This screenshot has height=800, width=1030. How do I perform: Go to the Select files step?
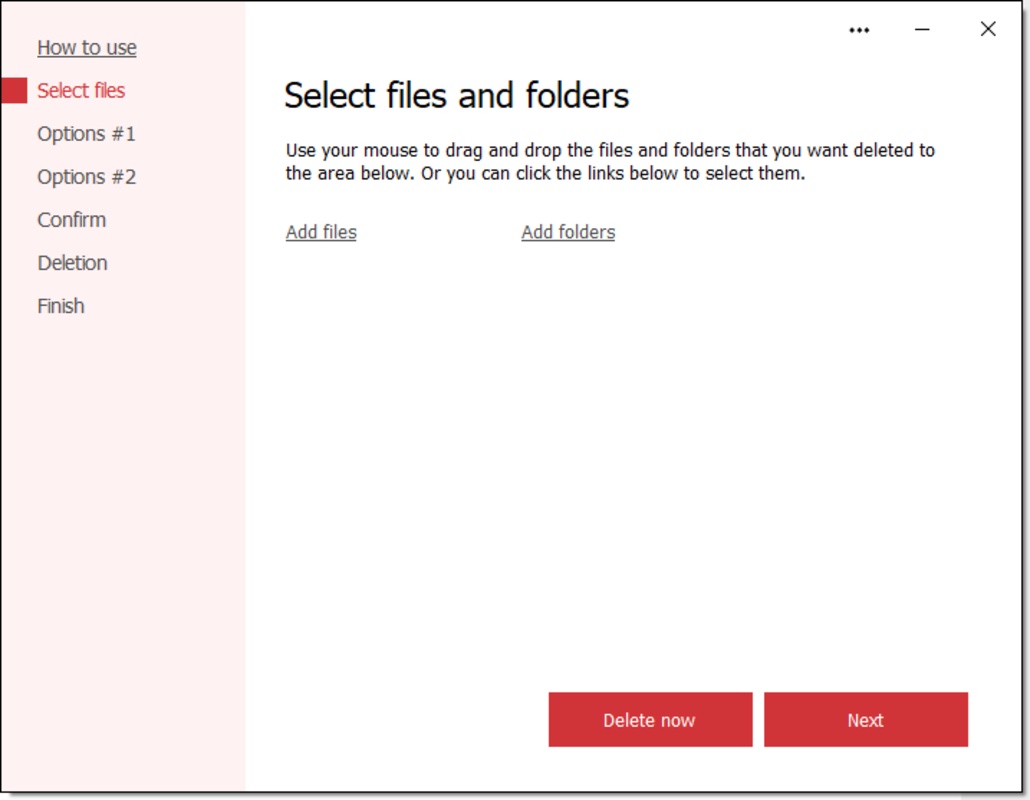81,91
